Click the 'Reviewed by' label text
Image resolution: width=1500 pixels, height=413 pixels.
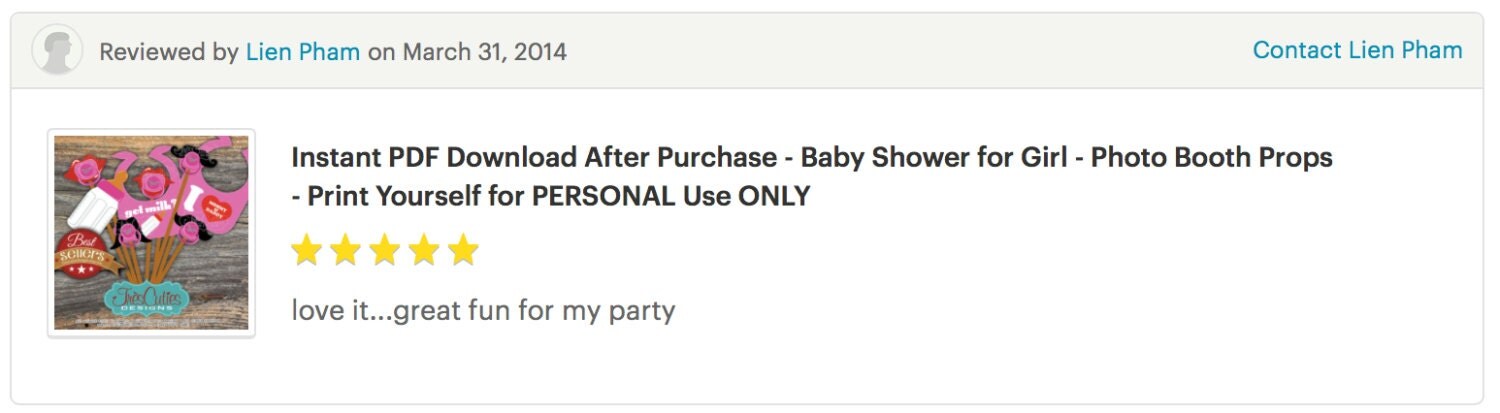(x=168, y=51)
